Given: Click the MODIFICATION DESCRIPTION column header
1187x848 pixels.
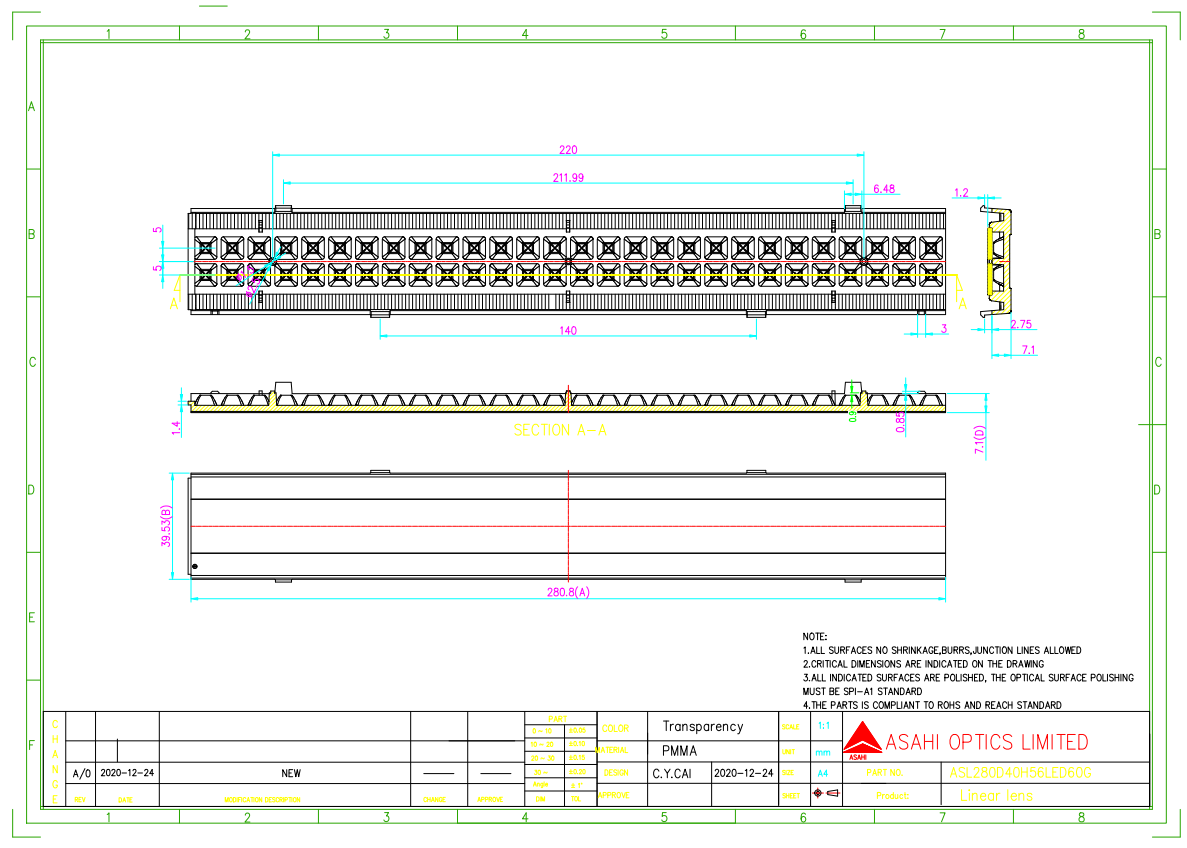Looking at the screenshot, I should (262, 800).
